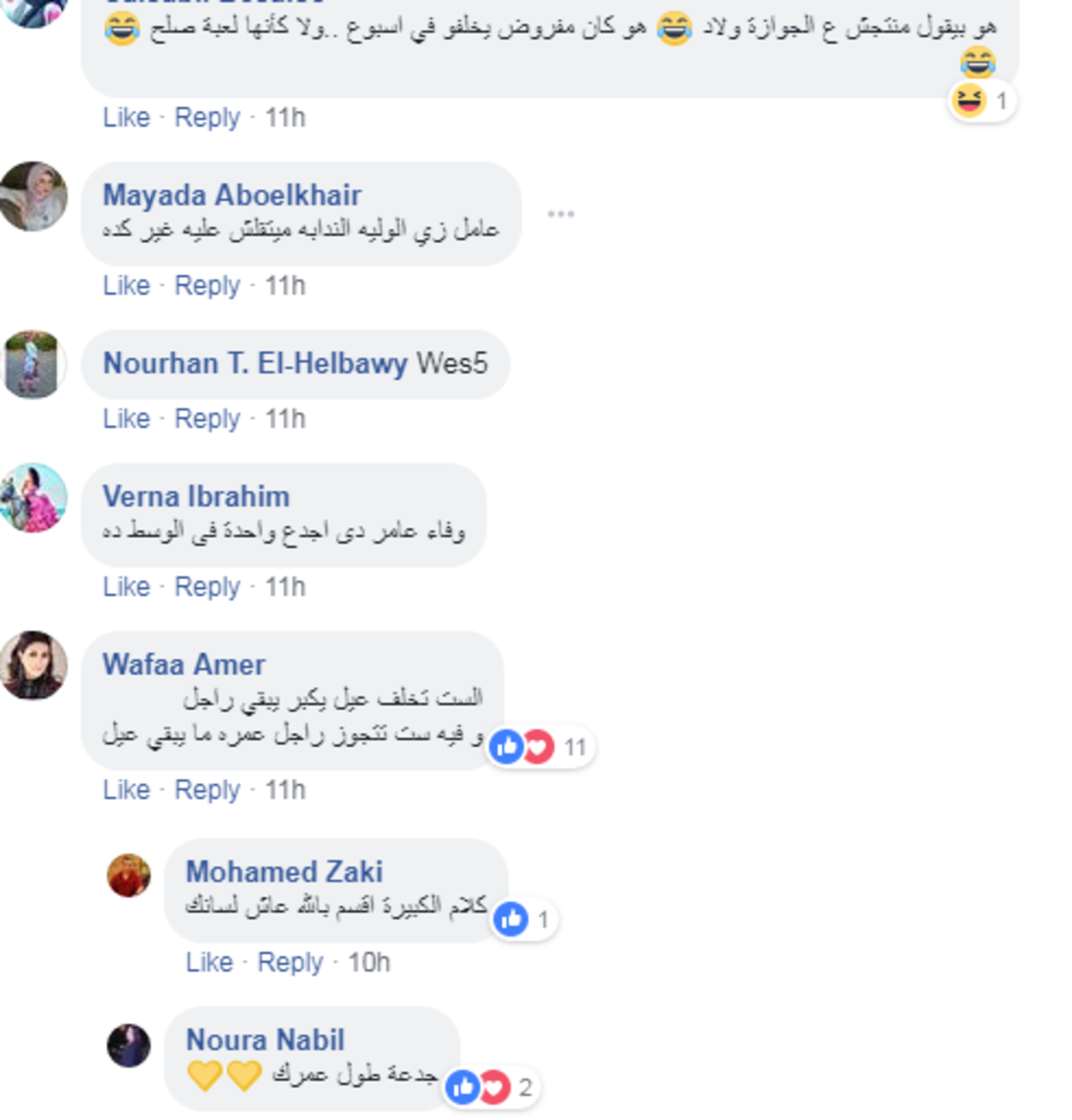
Task: View the thumbs-up reaction on Mohamed Zaki's reply
Action: (524, 919)
